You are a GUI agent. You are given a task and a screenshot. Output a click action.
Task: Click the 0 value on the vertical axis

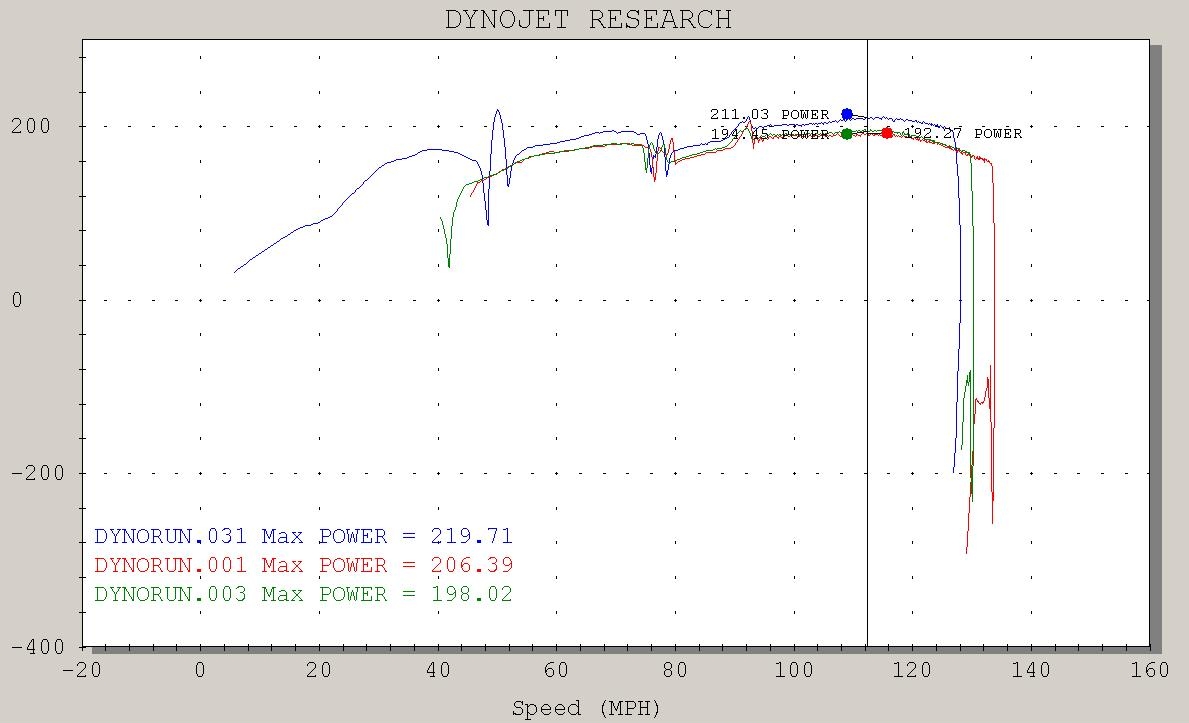tap(16, 300)
